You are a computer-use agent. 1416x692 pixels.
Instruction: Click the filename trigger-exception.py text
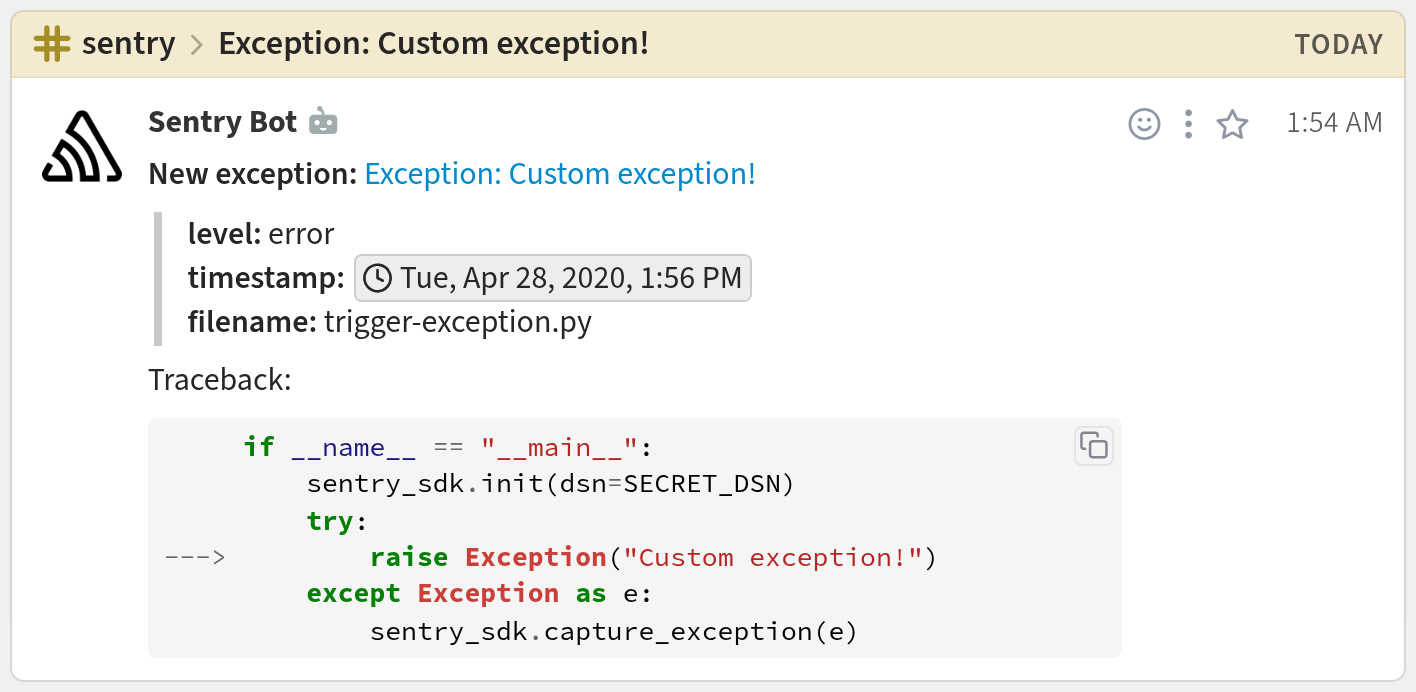(457, 323)
